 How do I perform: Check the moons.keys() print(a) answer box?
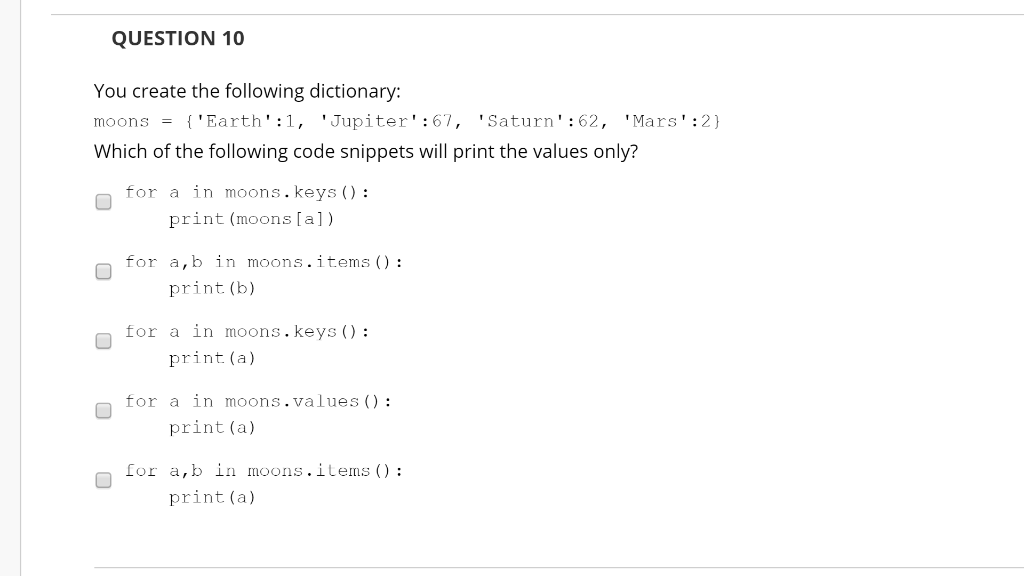tap(103, 341)
